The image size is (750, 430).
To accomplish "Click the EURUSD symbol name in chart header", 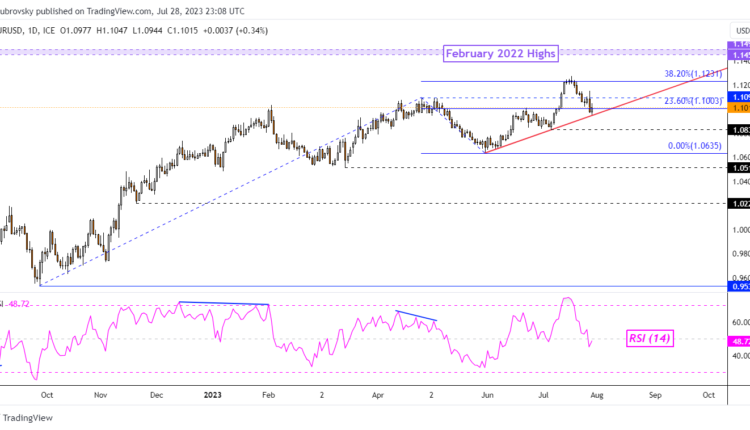I will click(x=8, y=31).
